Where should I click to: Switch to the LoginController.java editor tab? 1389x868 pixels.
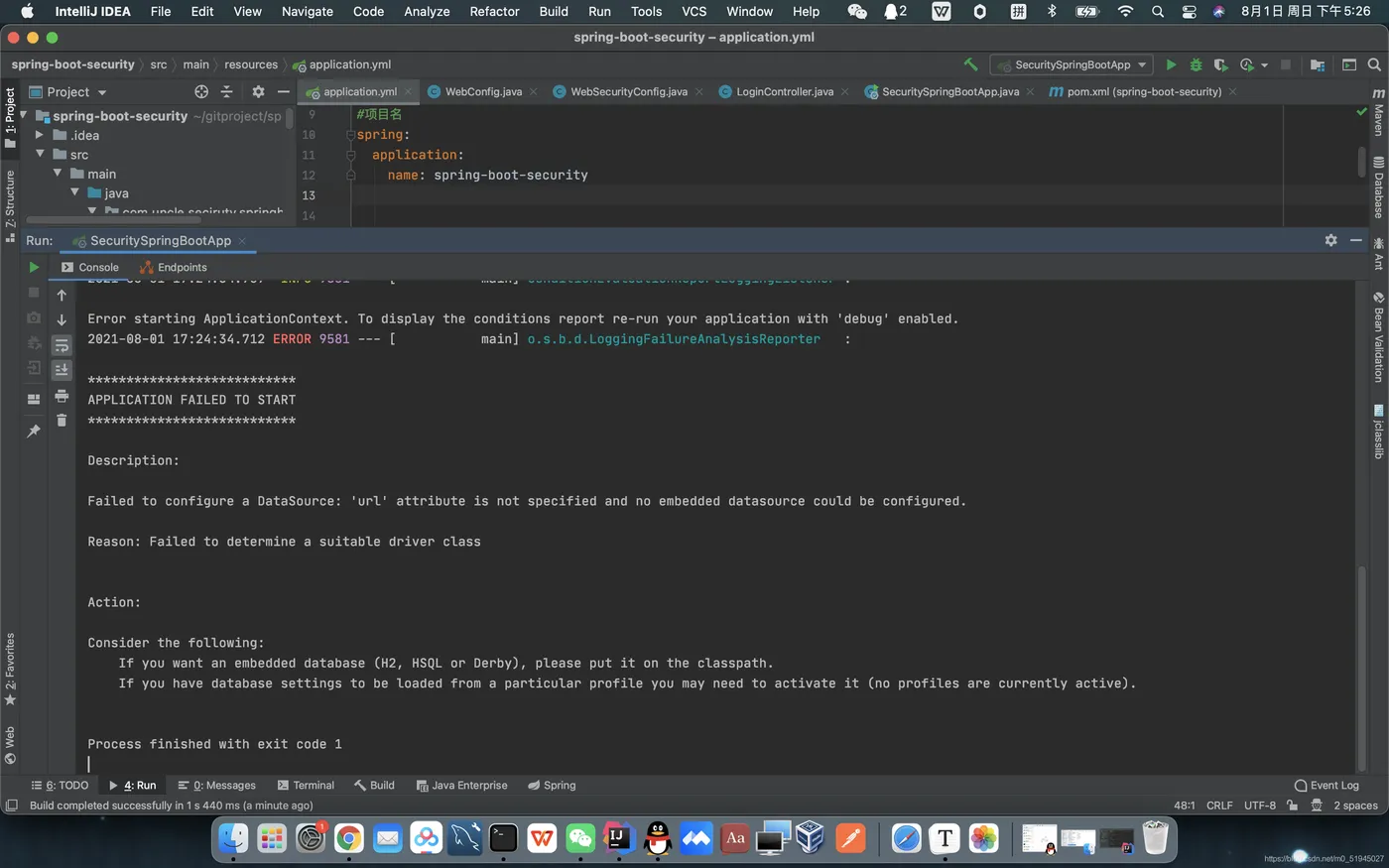coord(784,91)
